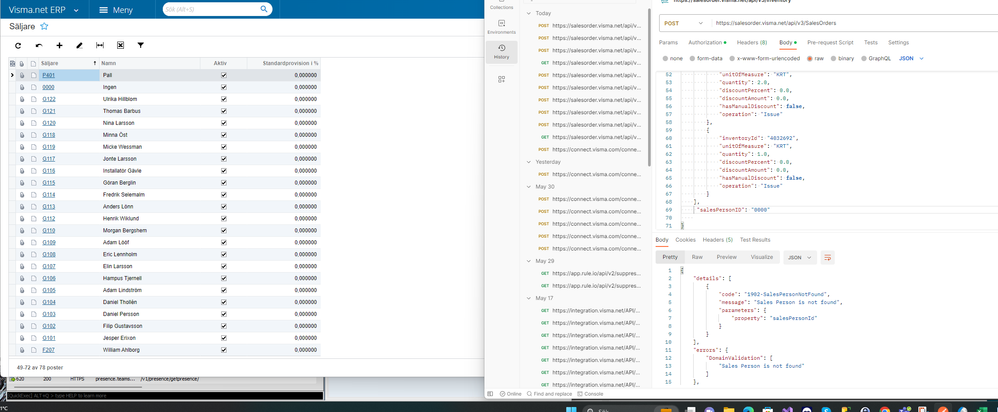Click the attachment clip icon on P401 row

(22, 75)
